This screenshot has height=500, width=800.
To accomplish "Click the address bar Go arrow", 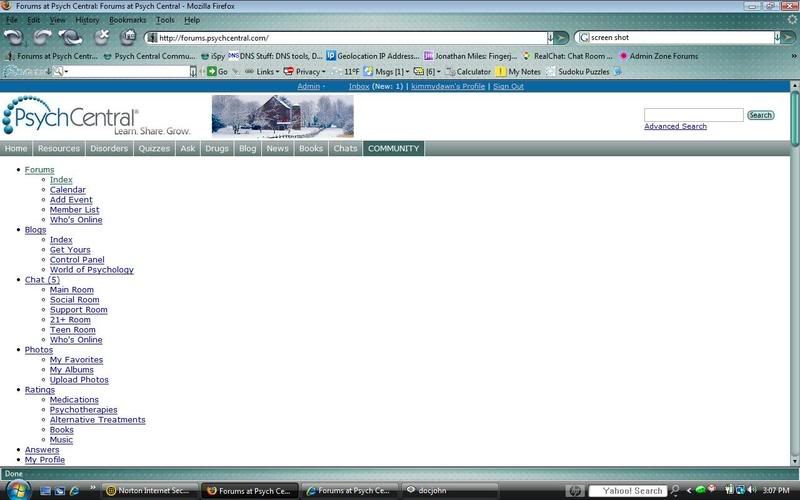I will pyautogui.click(x=561, y=38).
